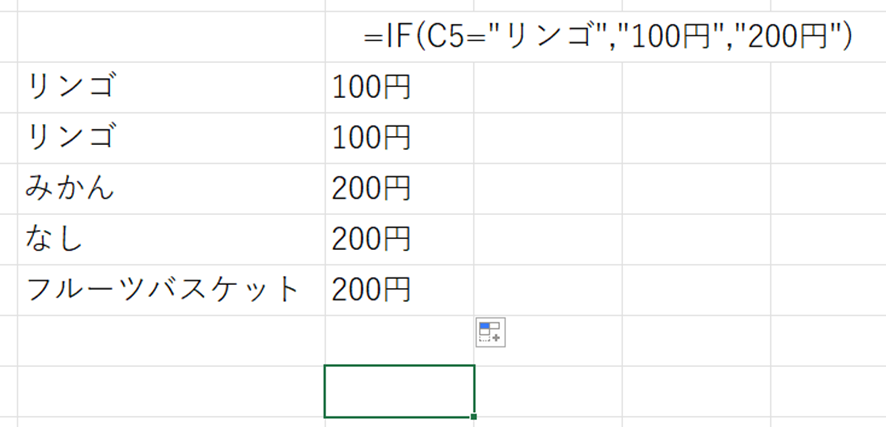The width and height of the screenshot is (886, 427).
Task: Select the empty cell right of みかん's 200円
Action: point(547,188)
